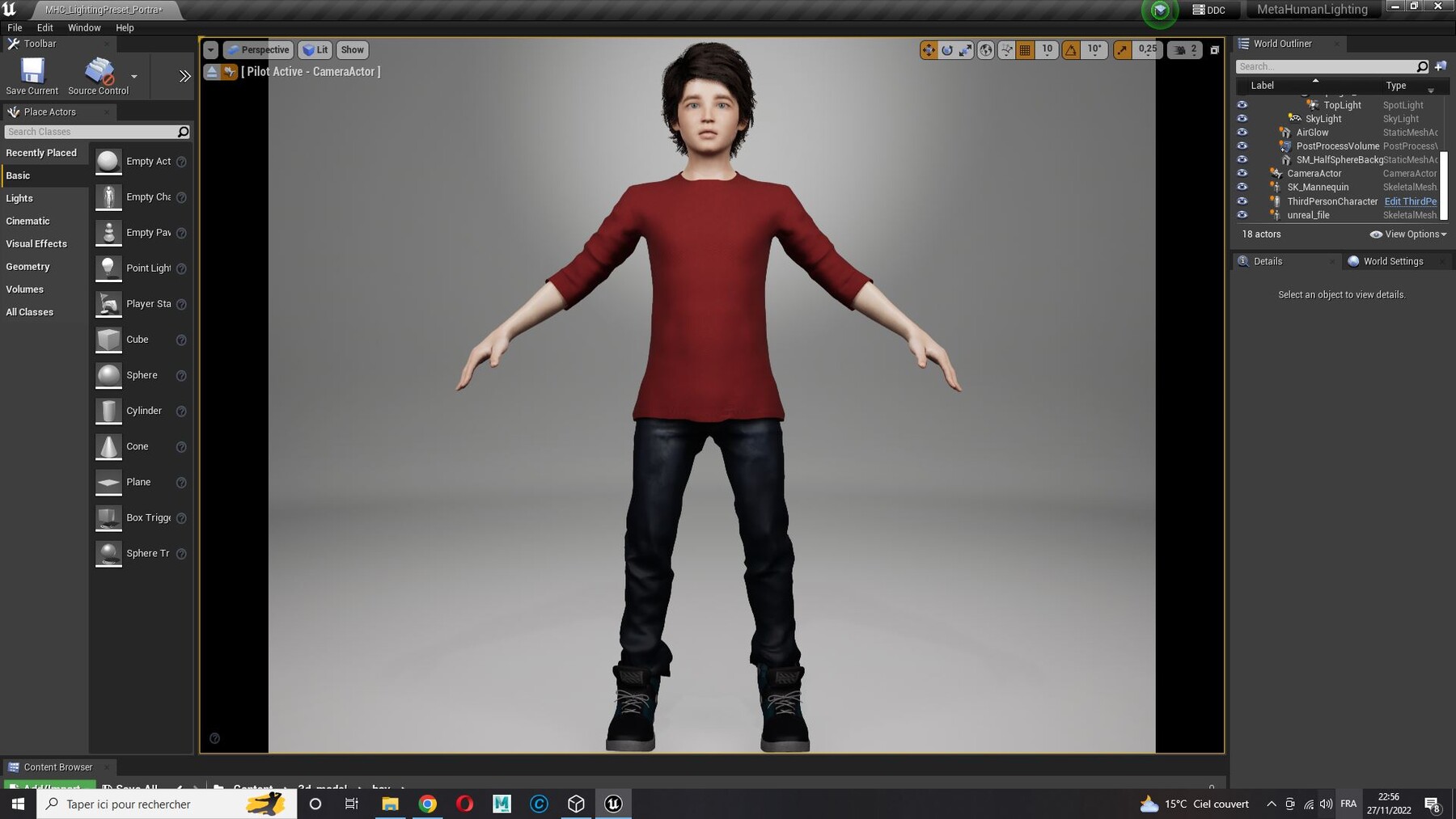Image resolution: width=1456 pixels, height=819 pixels.
Task: Hide the PostProcessVolume actor
Action: tap(1243, 146)
